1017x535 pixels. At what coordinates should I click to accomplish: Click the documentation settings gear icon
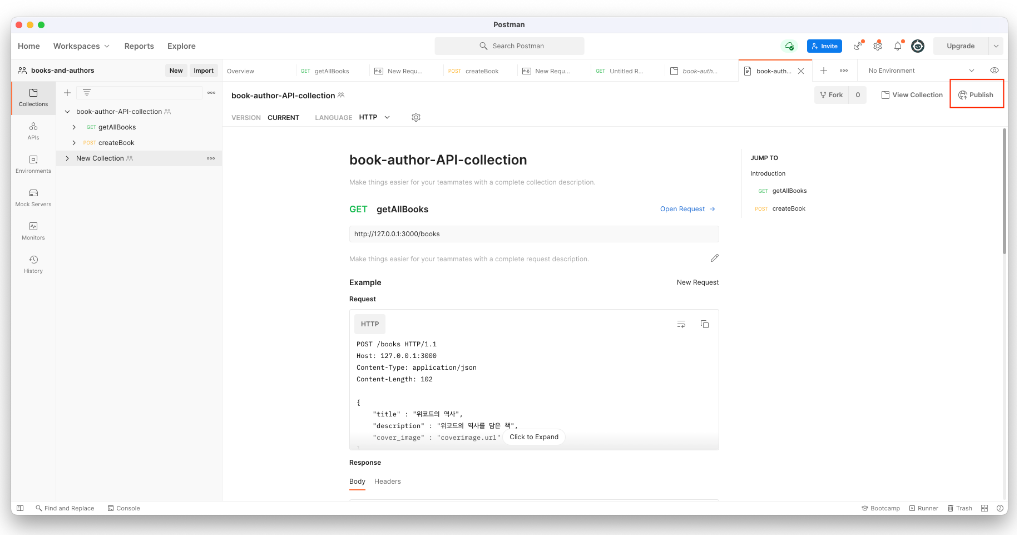[416, 117]
